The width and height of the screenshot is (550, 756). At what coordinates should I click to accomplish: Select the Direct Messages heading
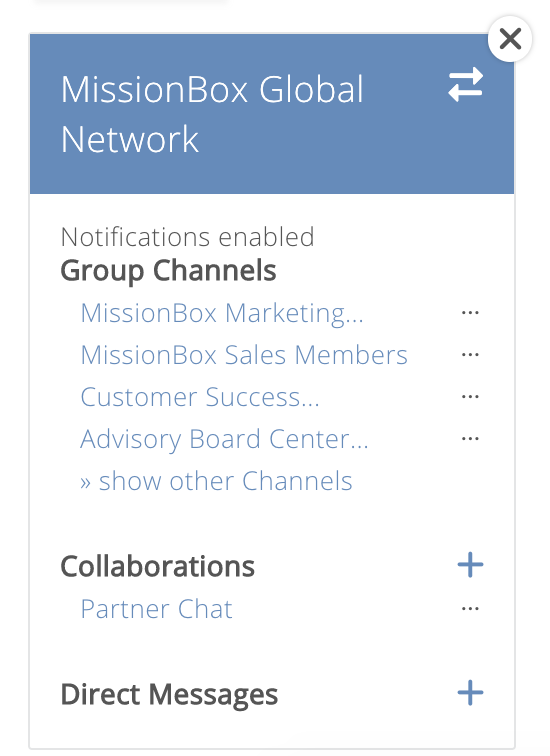pyautogui.click(x=169, y=695)
